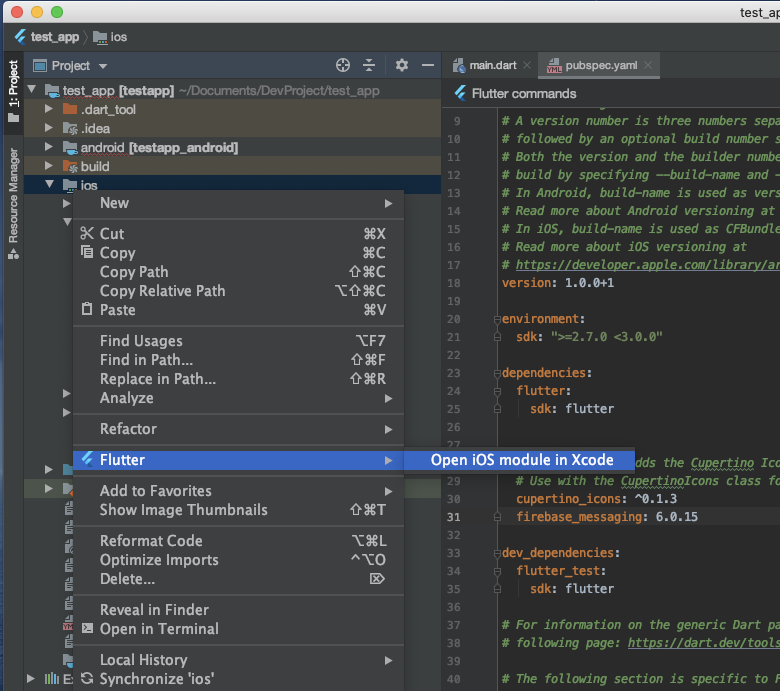Select Optimize Imports
Viewport: 780px width, 691px height.
[x=238, y=560]
